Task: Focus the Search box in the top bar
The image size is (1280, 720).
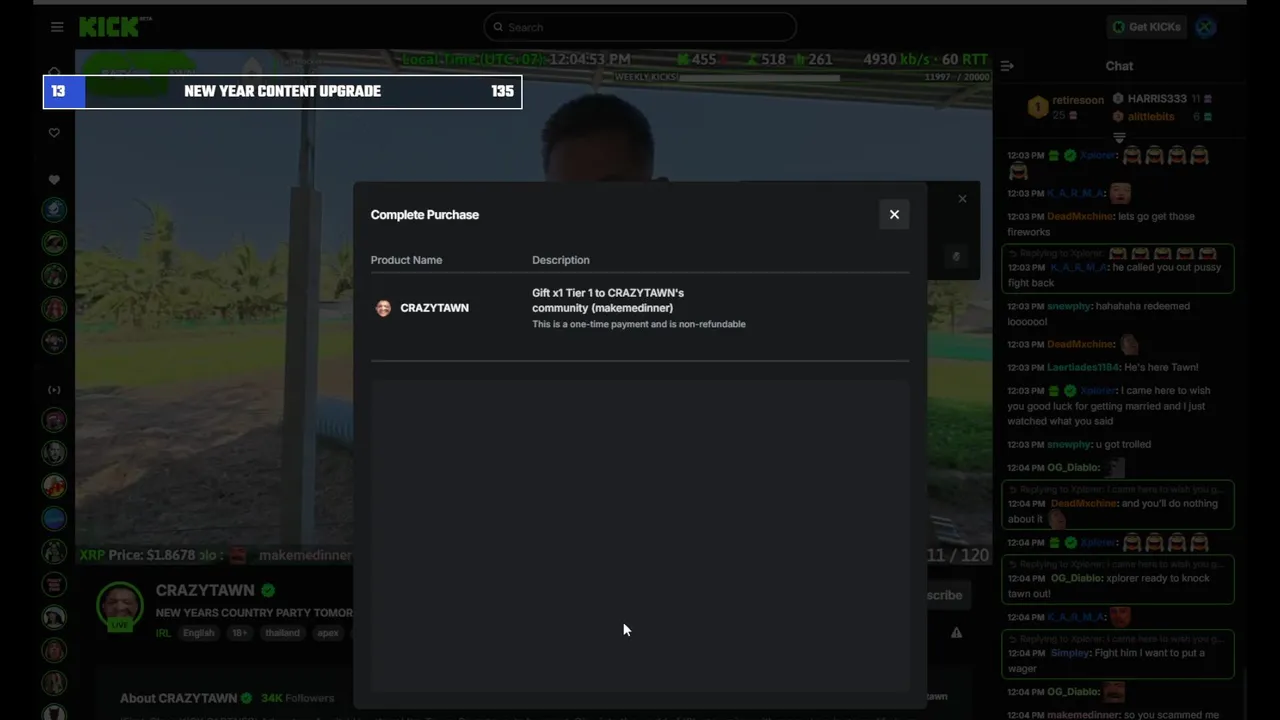Action: (x=640, y=27)
